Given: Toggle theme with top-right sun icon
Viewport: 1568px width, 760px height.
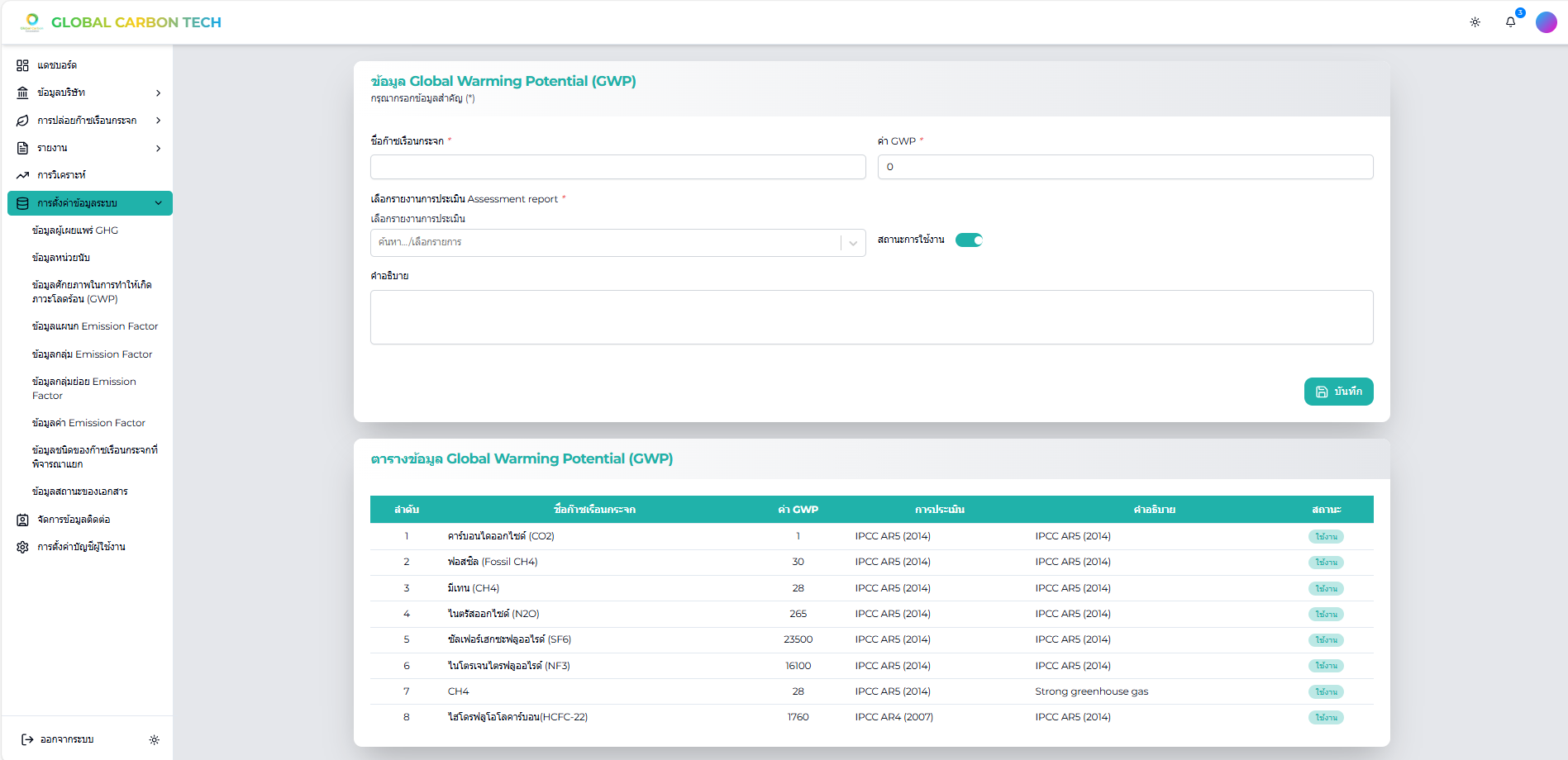Looking at the screenshot, I should (1475, 22).
